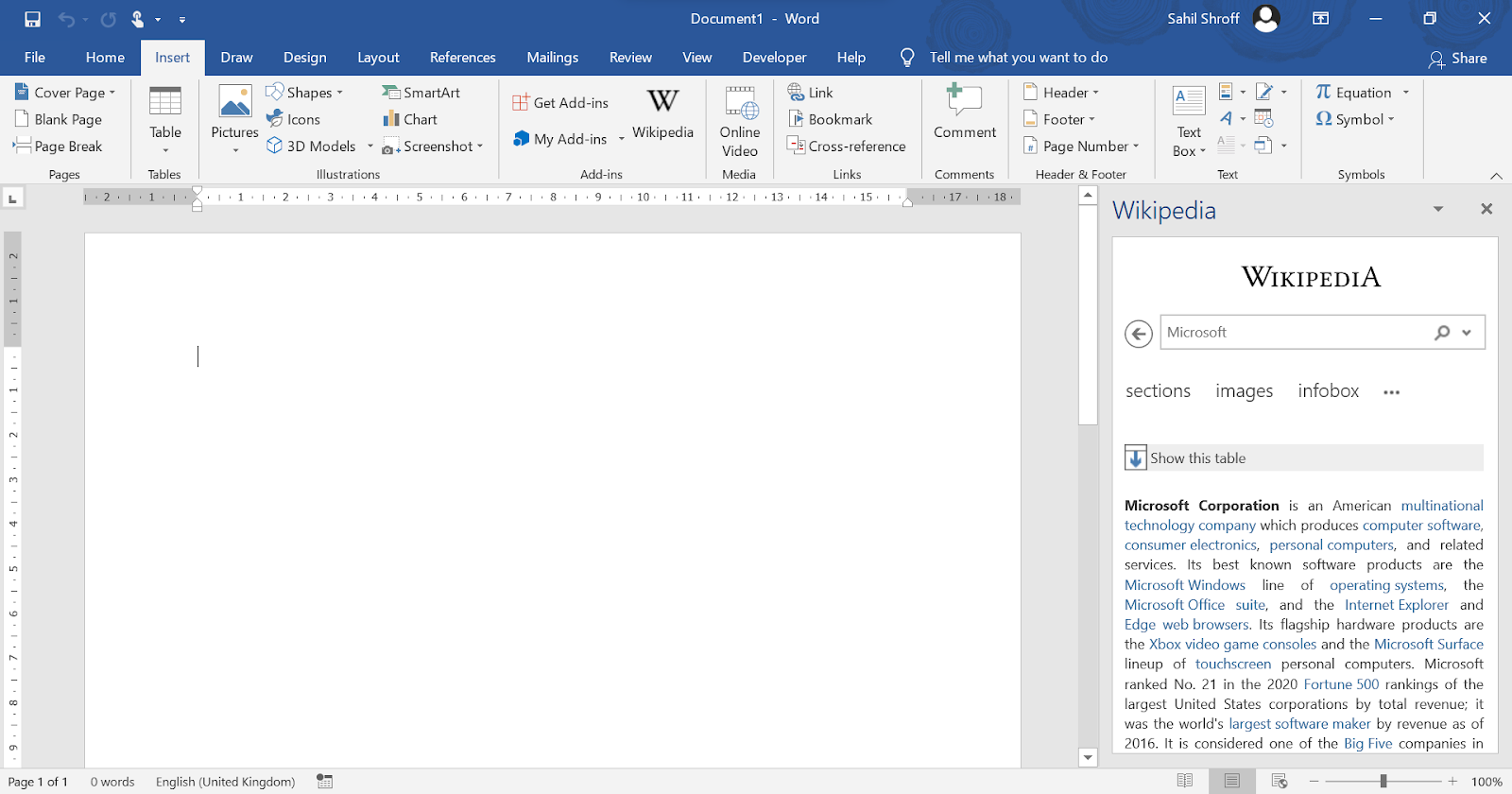Go to the Layout tab
Image resolution: width=1512 pixels, height=794 pixels.
(x=378, y=58)
